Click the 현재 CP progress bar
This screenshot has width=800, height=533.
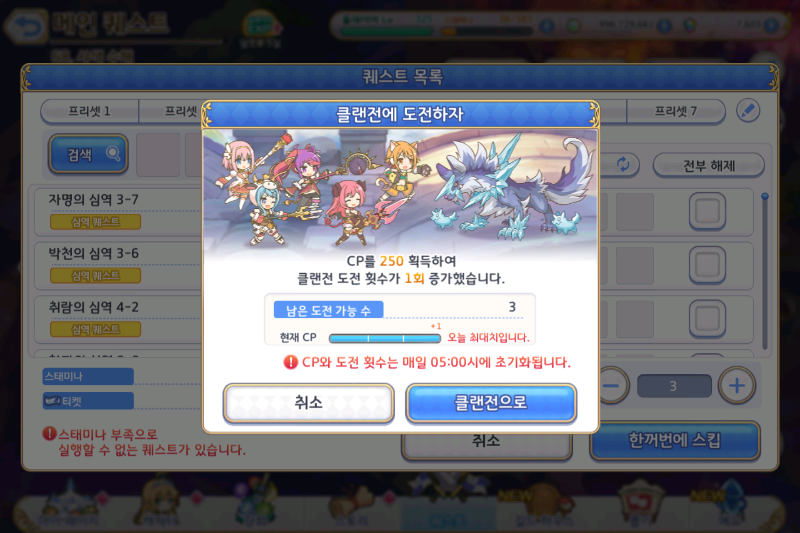[385, 338]
